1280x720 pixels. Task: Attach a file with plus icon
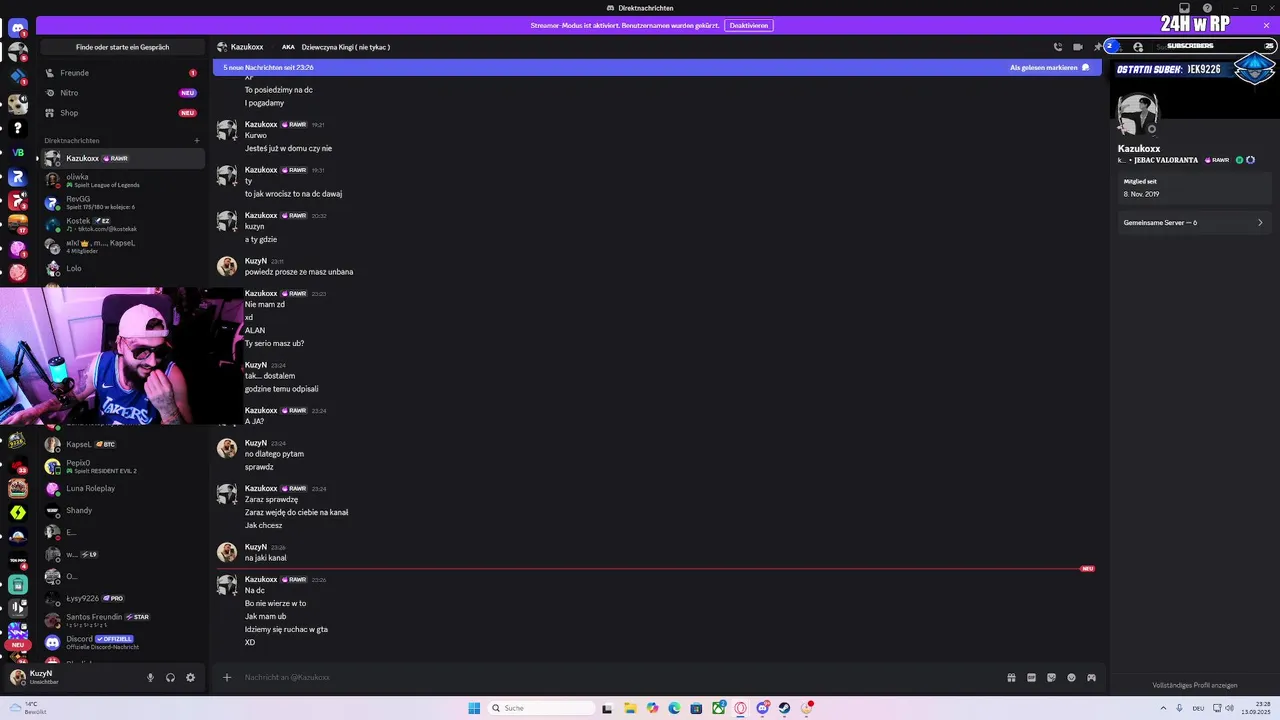[227, 678]
